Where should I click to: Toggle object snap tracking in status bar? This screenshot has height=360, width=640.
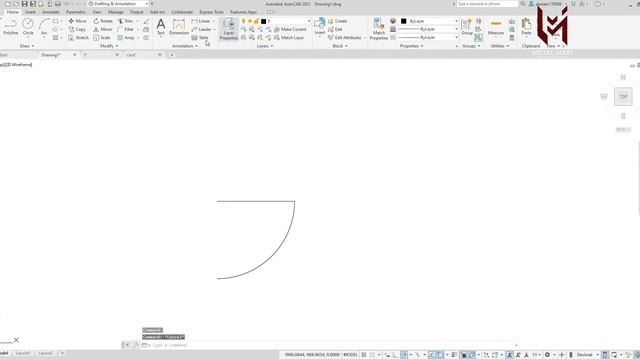[x=432, y=355]
